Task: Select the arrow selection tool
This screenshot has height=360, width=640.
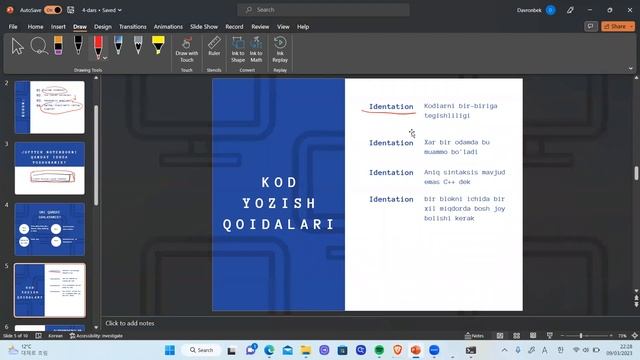Action: tap(18, 46)
